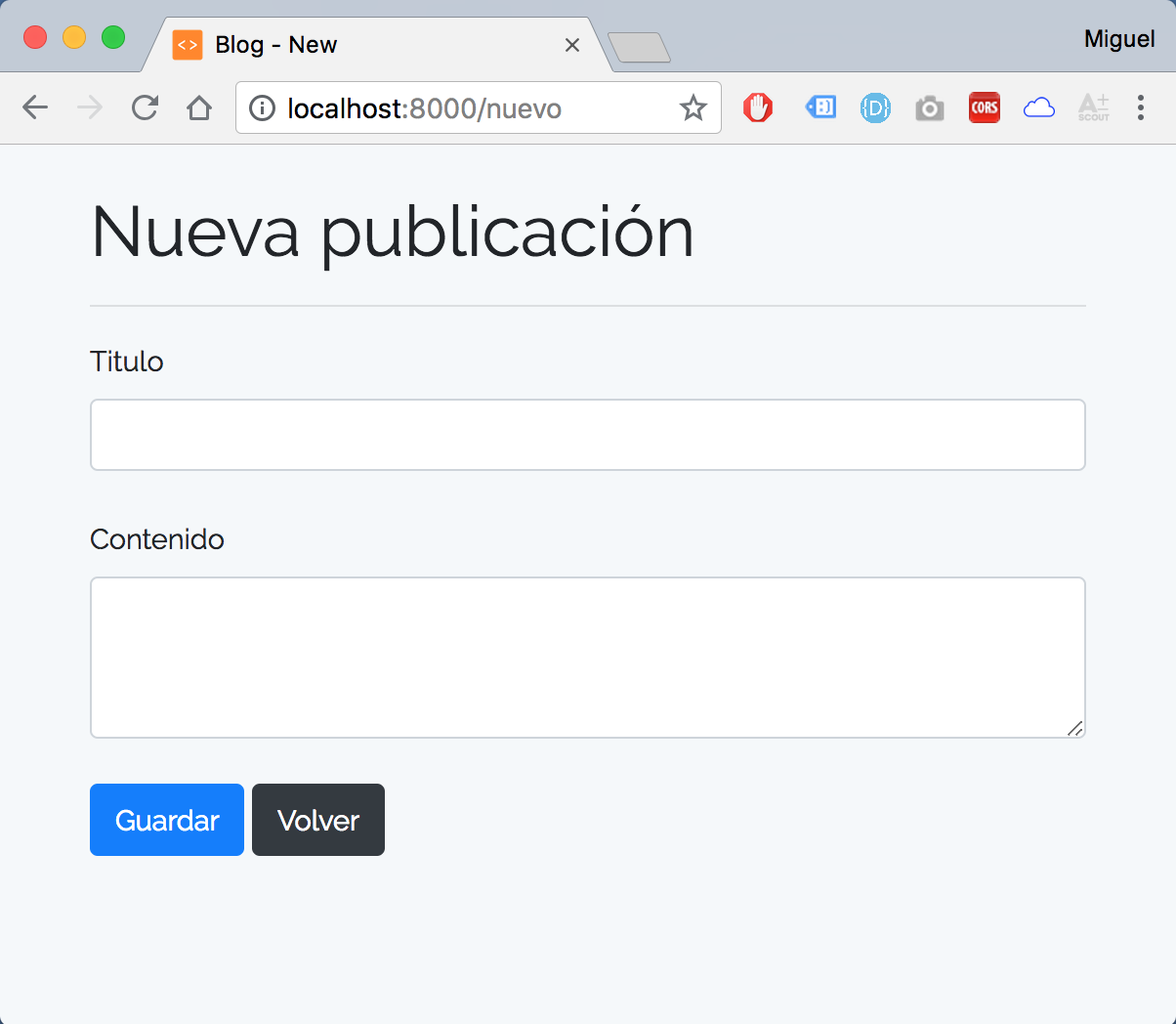
Task: View site information for localhost
Action: [x=262, y=107]
